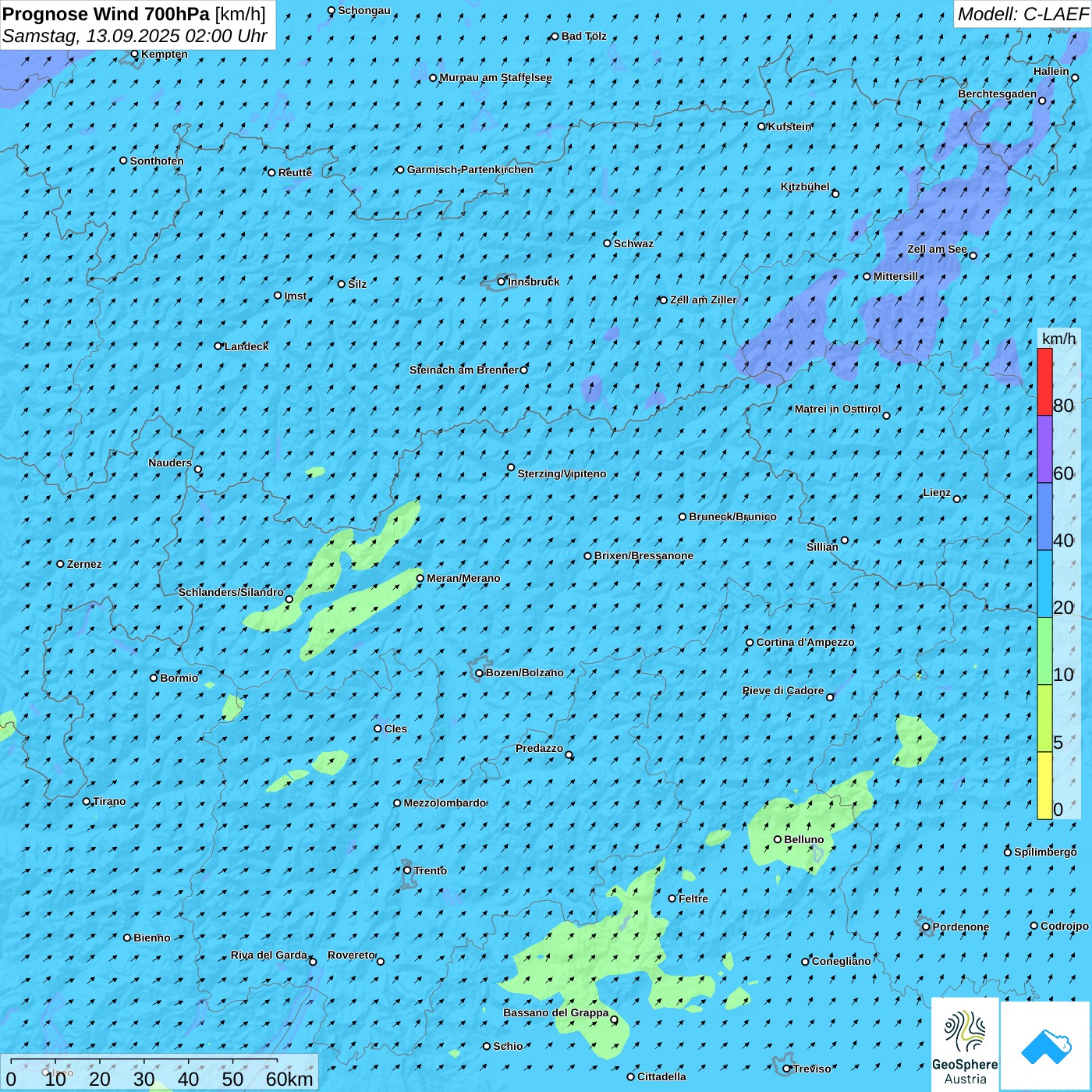Click the Sterzing/Vipiteno label

pyautogui.click(x=562, y=473)
